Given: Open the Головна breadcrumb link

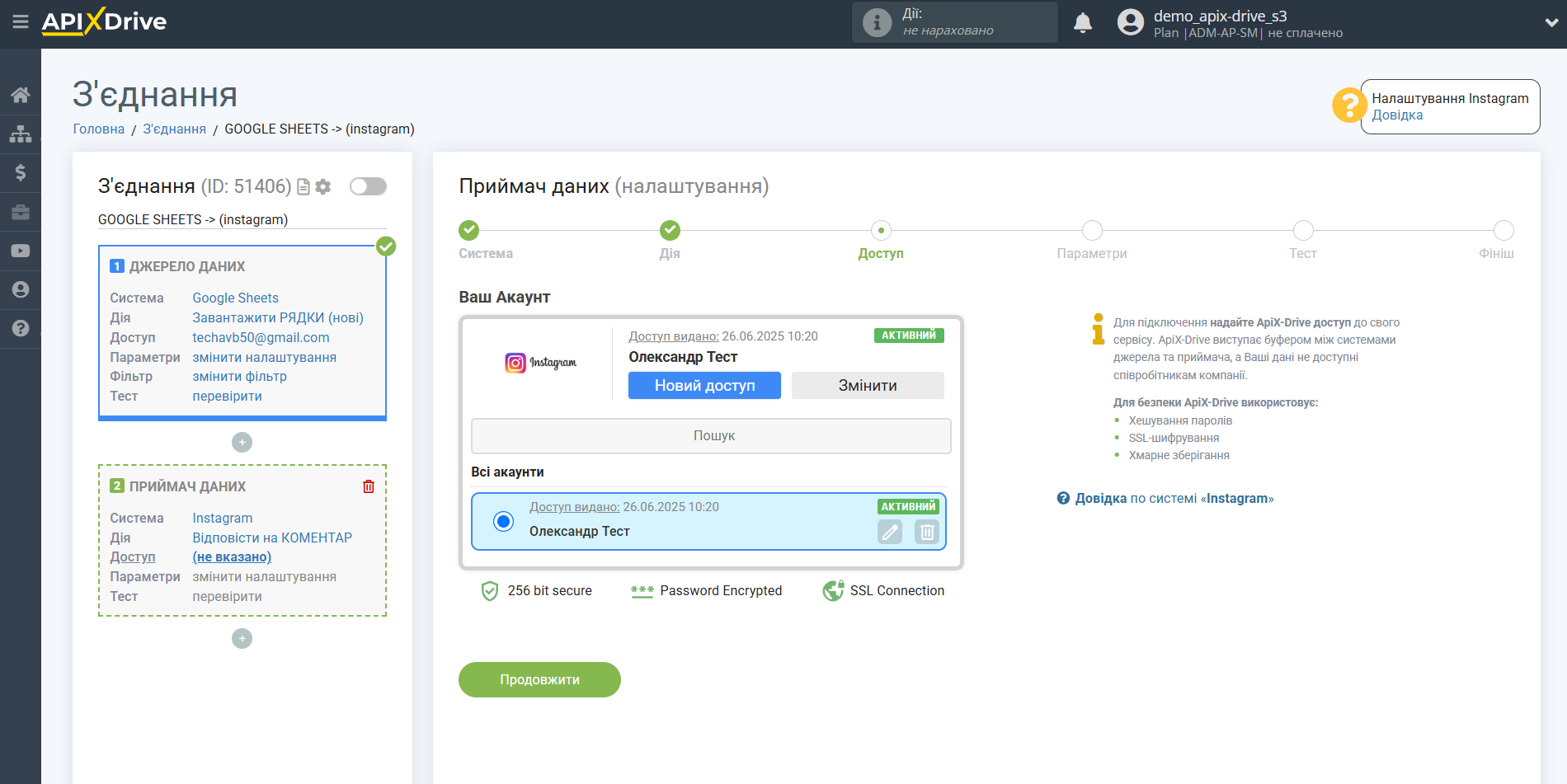Looking at the screenshot, I should coord(99,129).
